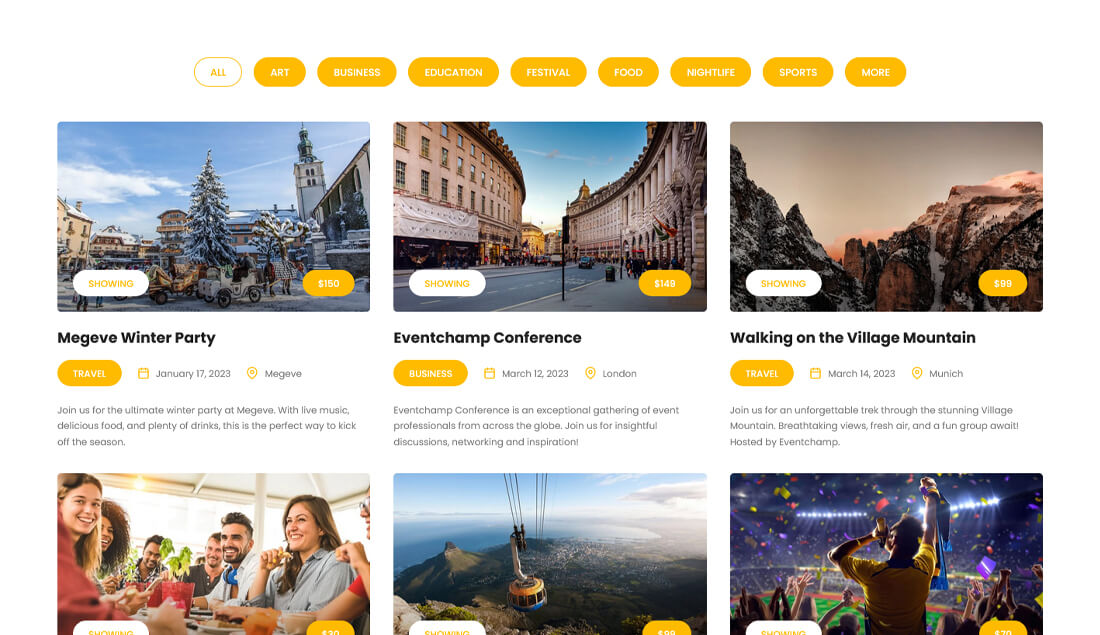
Task: Click the $99 price badge on mountain image
Action: [1002, 283]
